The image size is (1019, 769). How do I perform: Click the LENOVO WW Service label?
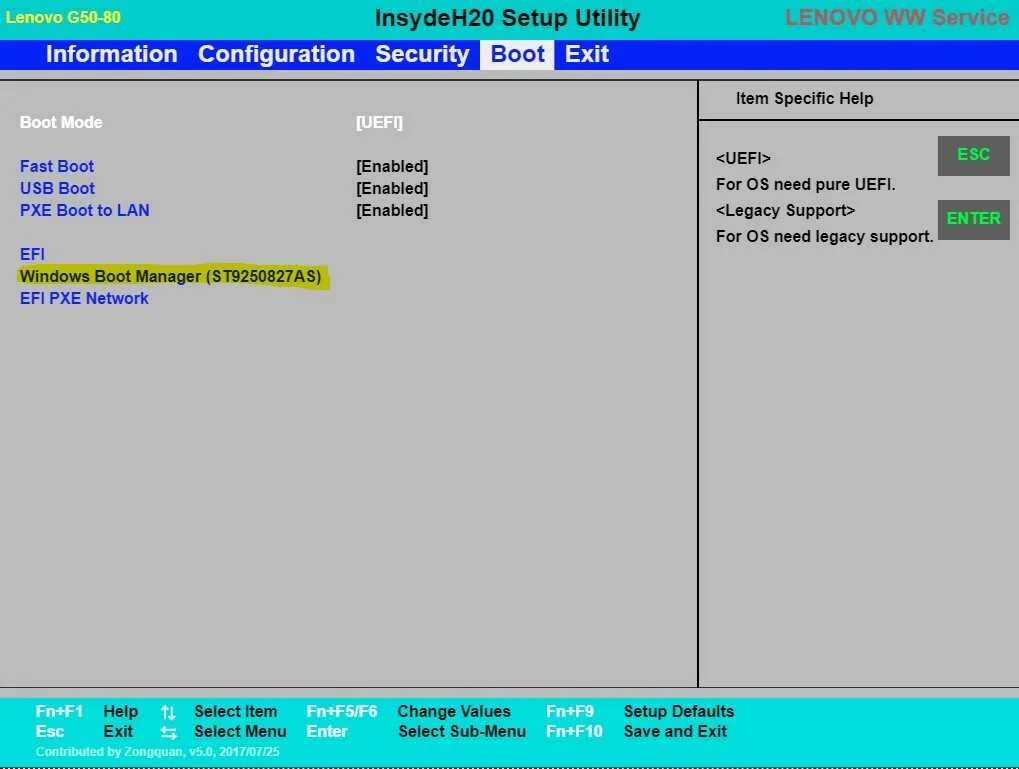coord(896,18)
